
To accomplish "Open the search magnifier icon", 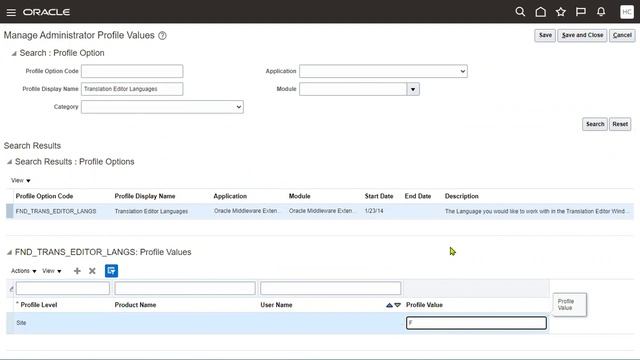I will tap(520, 12).
